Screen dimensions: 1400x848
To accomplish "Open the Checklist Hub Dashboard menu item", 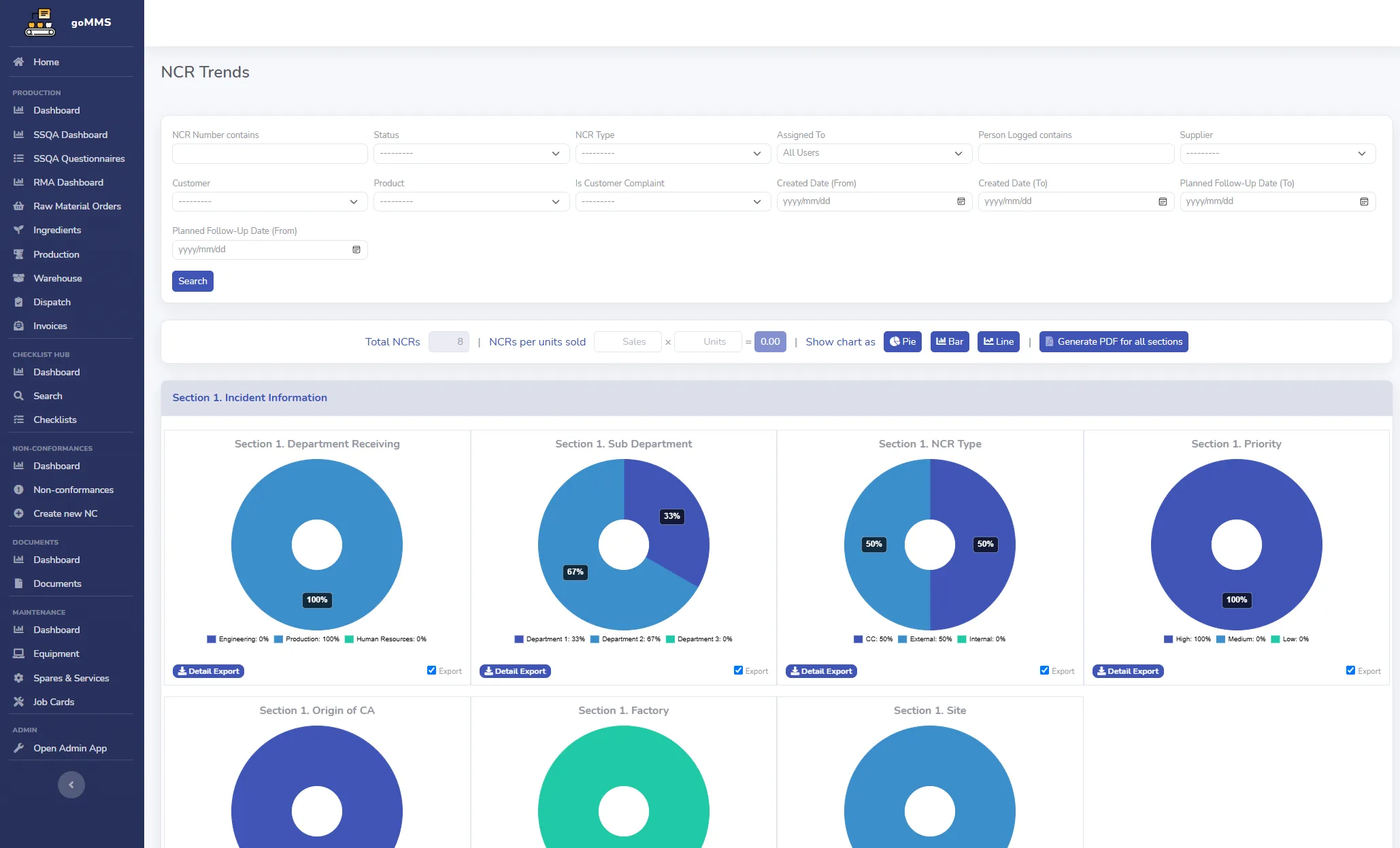I will tap(56, 372).
